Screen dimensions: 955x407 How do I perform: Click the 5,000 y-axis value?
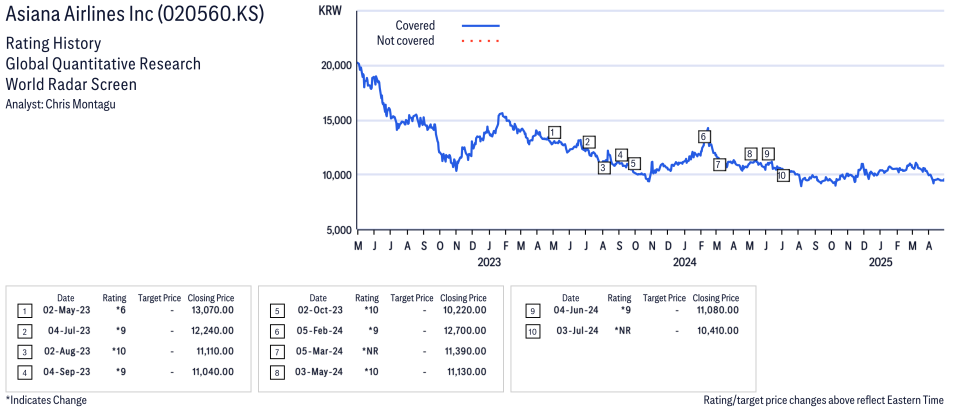338,231
